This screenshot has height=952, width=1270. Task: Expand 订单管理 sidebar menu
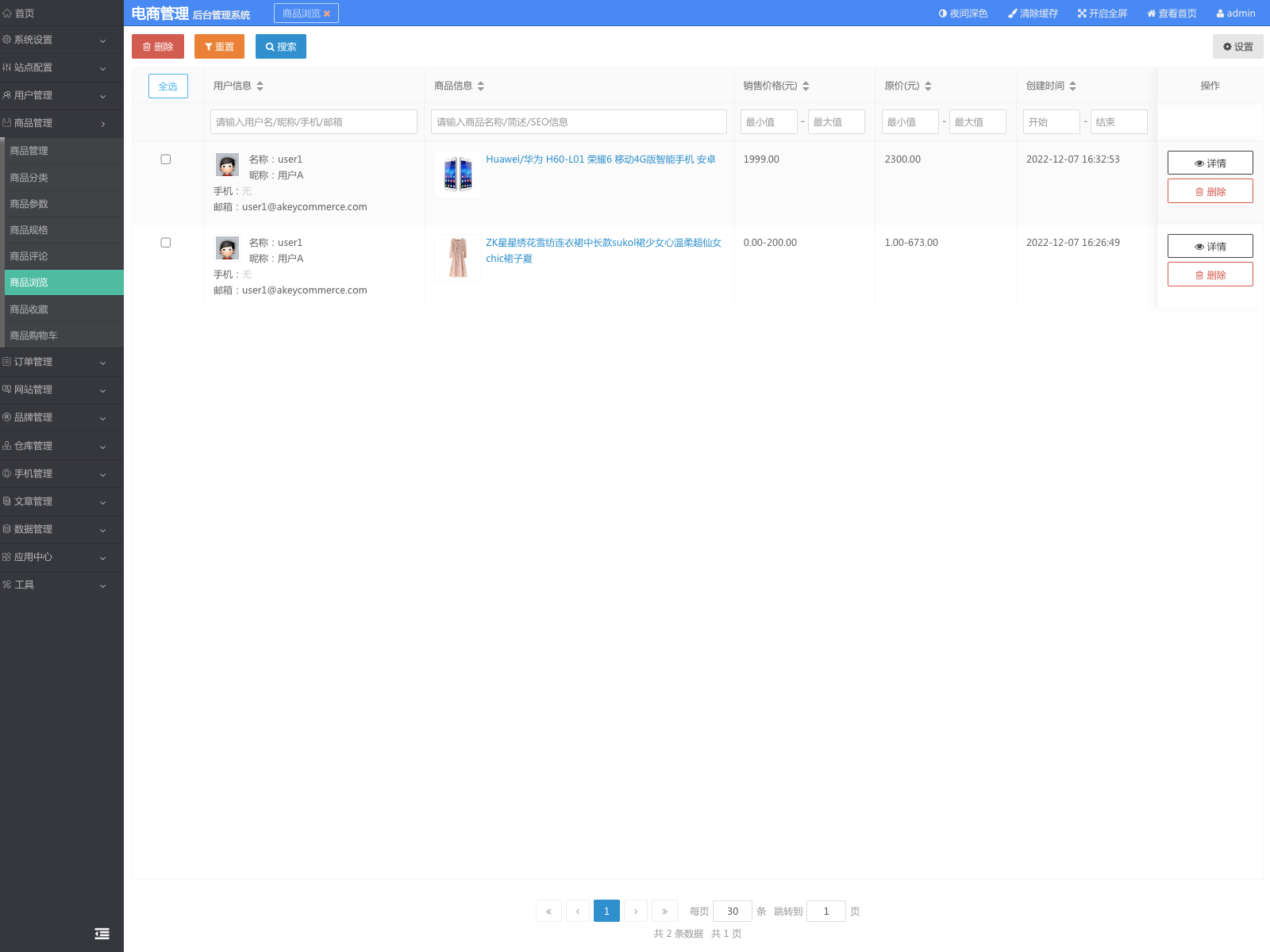click(62, 362)
